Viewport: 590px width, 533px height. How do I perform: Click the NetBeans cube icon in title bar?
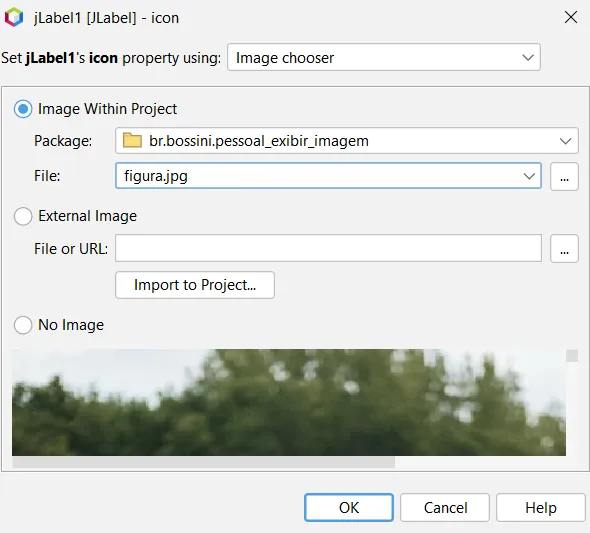tap(14, 17)
